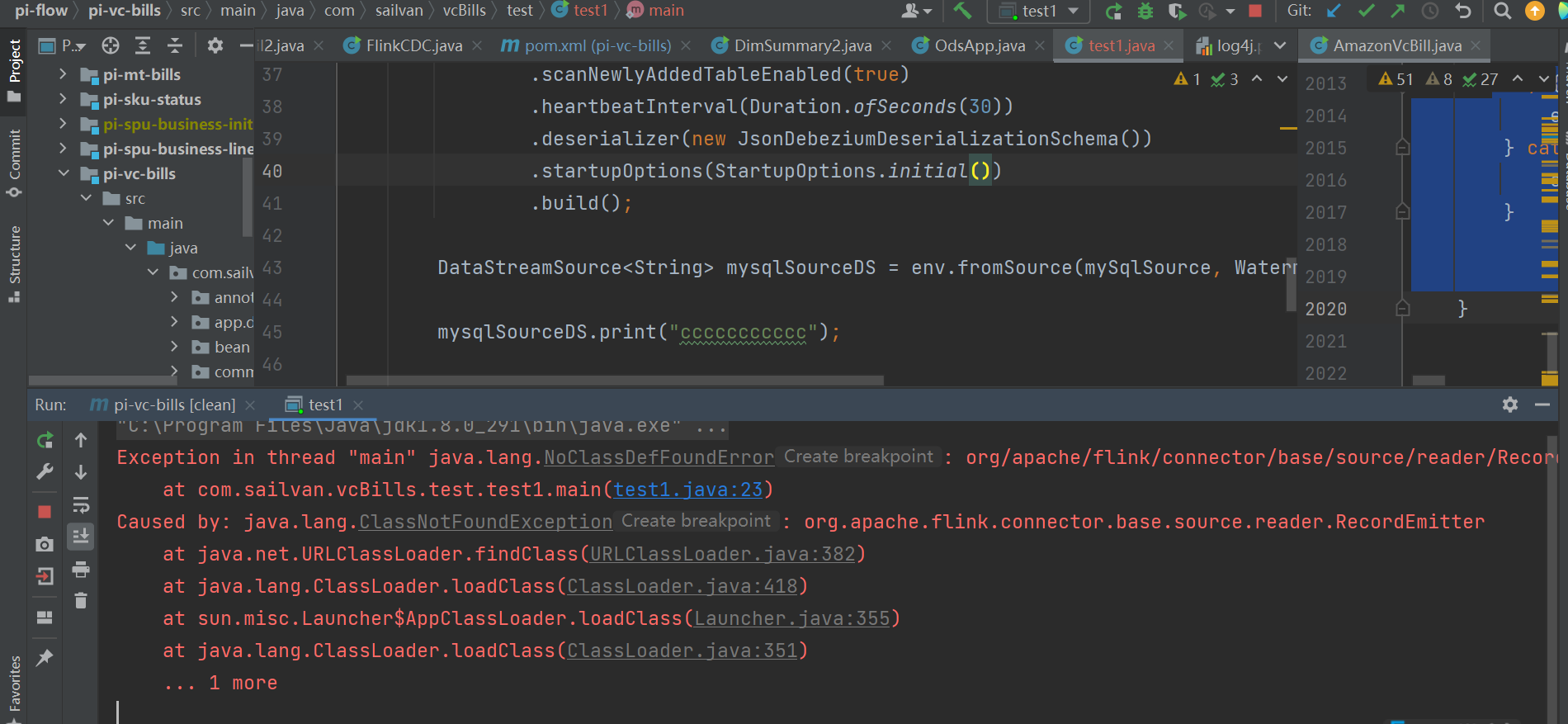Open the test1 run configuration dropdown
This screenshot has width=1568, height=724.
tap(1040, 11)
